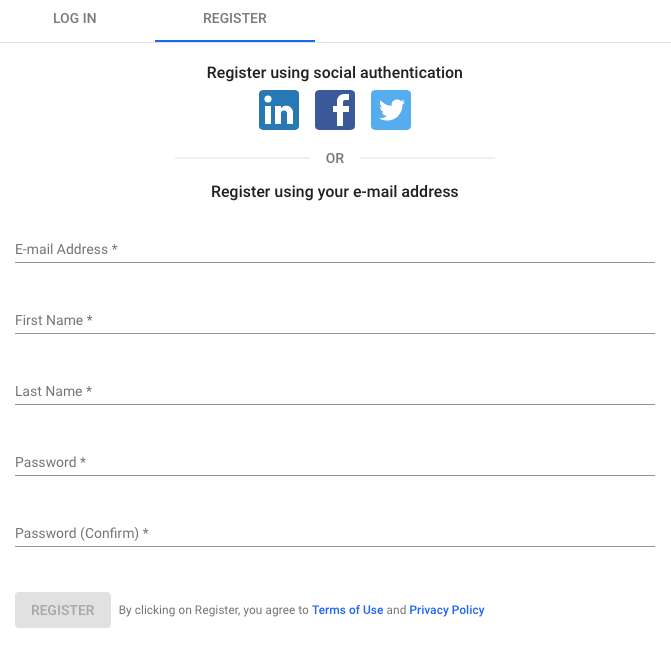Submit with the grey REGISTER button
Viewport: 671px width, 647px height.
pos(63,610)
